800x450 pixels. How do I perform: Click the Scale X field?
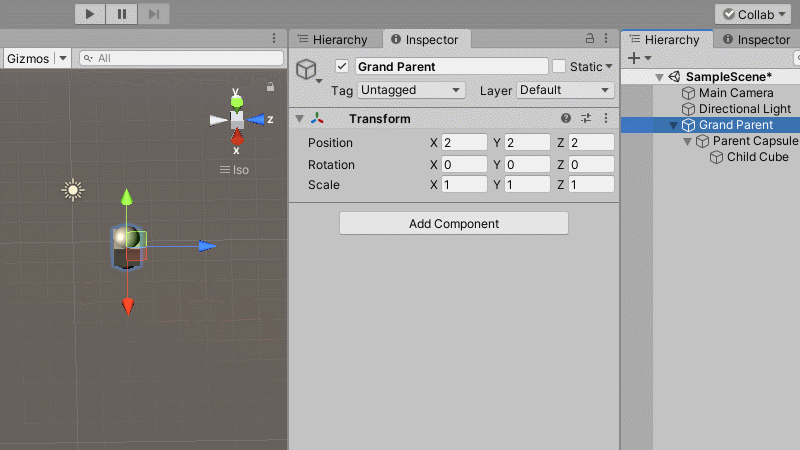click(464, 184)
